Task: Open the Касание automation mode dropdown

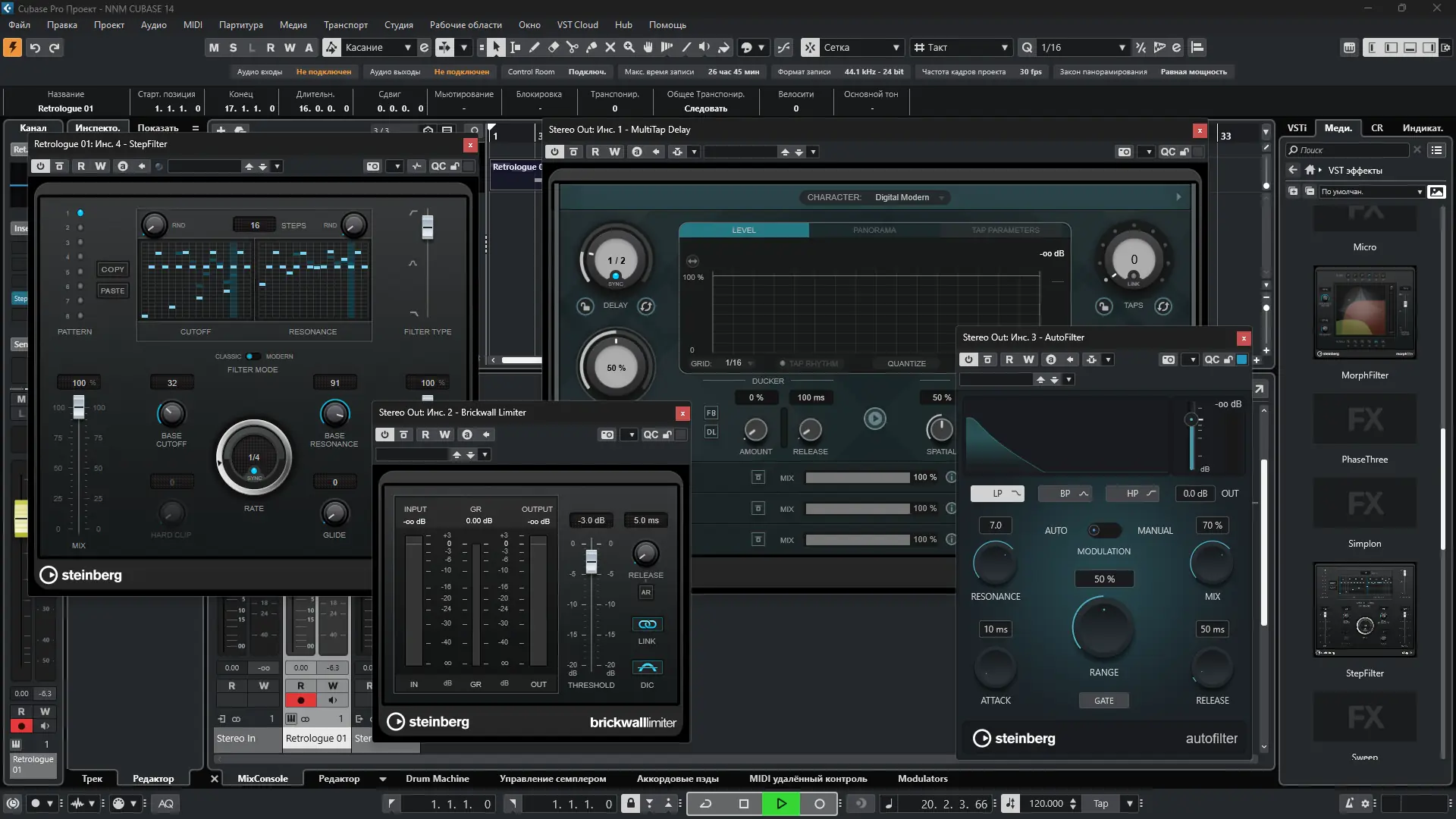Action: coord(407,48)
